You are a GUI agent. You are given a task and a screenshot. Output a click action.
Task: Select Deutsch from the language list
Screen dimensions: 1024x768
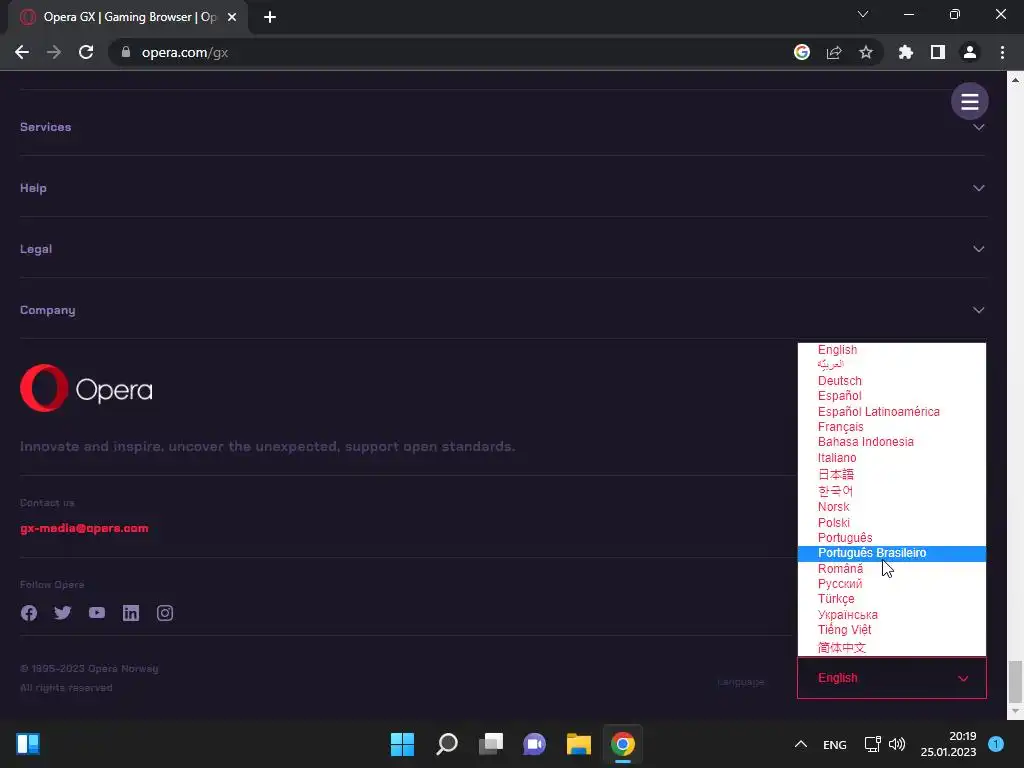pos(891,381)
